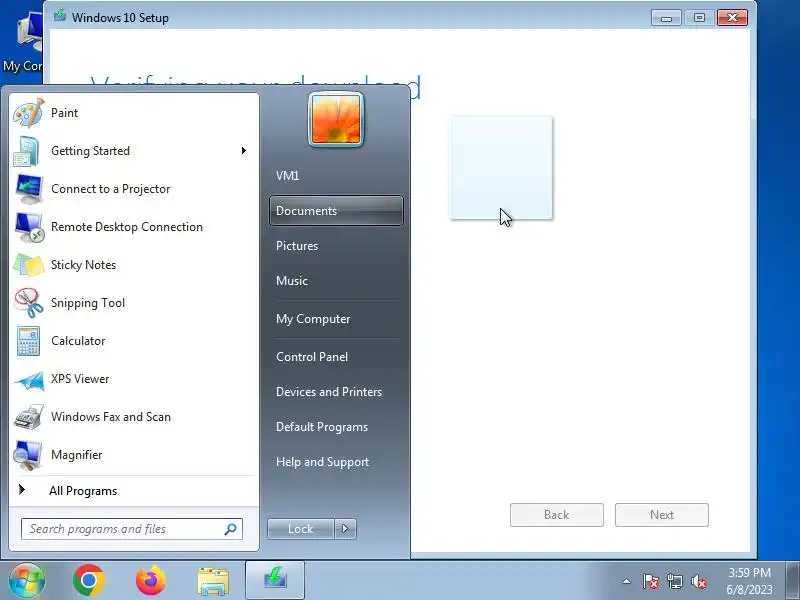Open the Sticky Notes icon
Viewport: 800px width, 600px height.
click(x=29, y=265)
